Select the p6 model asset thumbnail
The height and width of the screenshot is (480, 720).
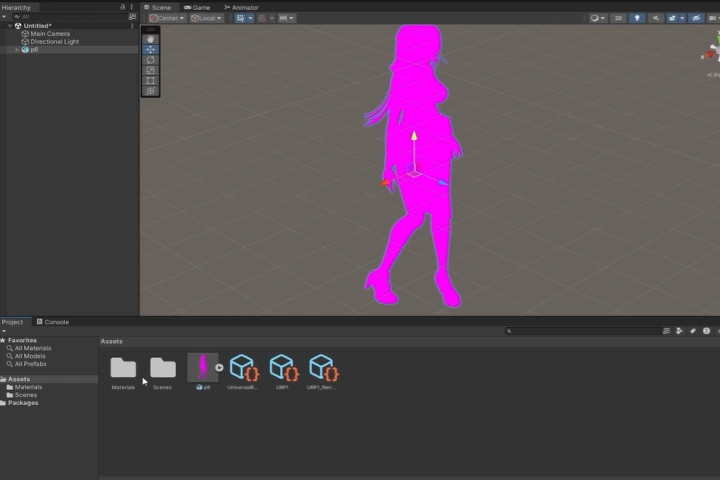[202, 367]
